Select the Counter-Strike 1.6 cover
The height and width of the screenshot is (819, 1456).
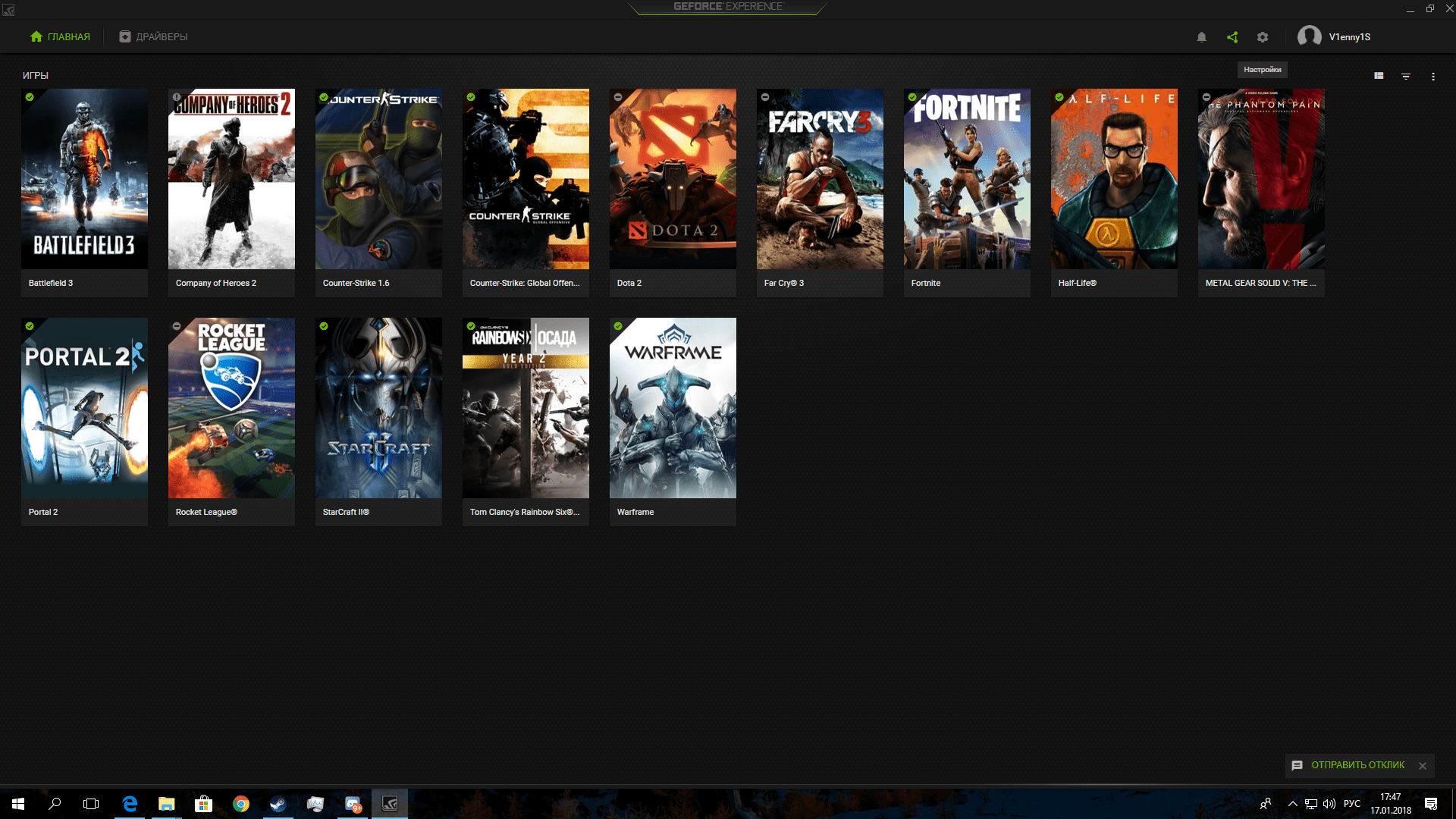(378, 179)
